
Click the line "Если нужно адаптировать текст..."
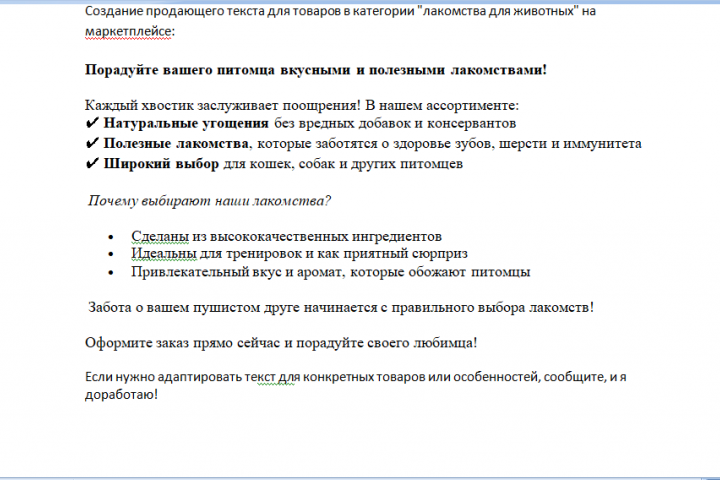tap(356, 377)
